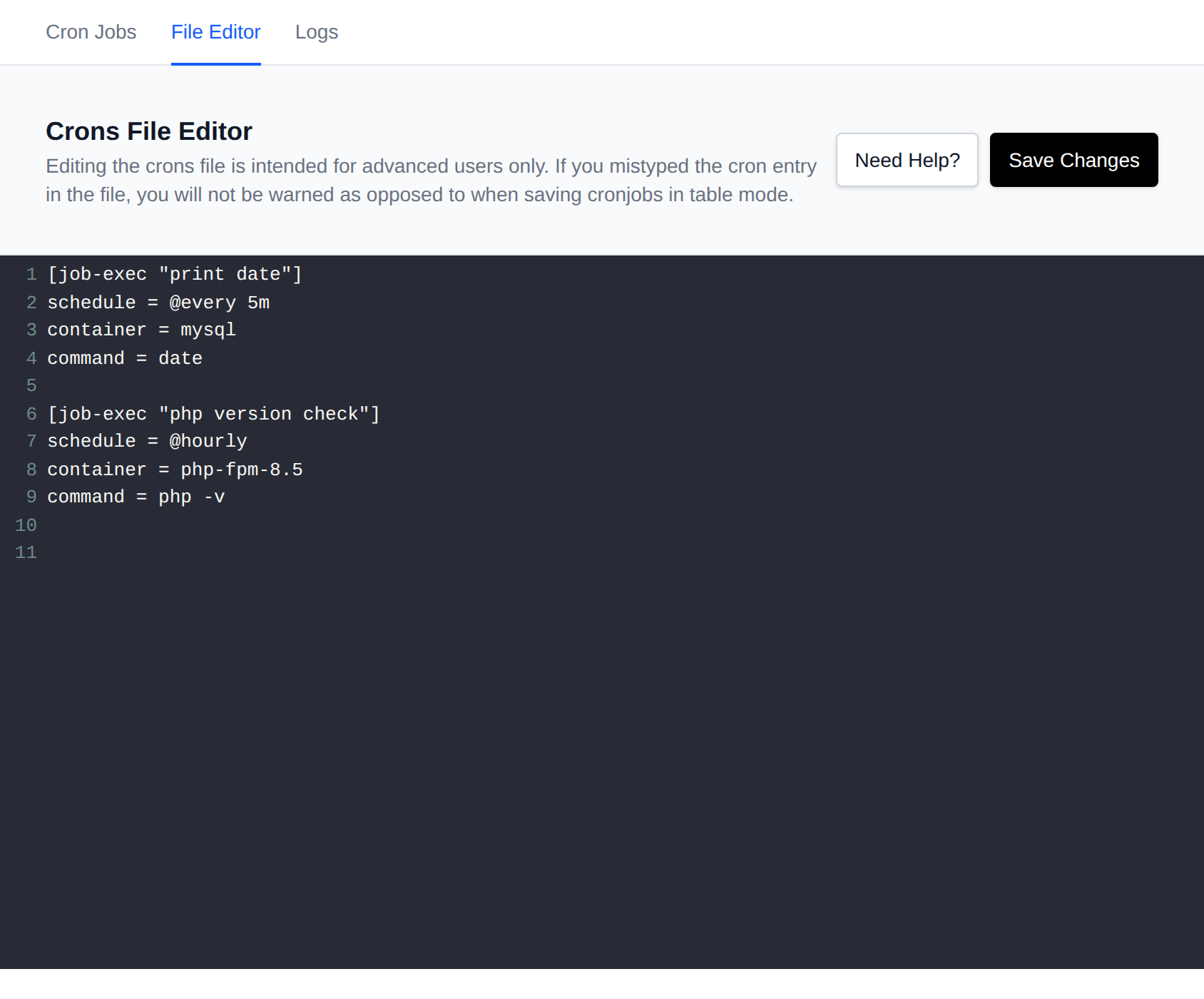Place cursor on '[job-exec "print date"]' line
1204x999 pixels.
coord(175,274)
